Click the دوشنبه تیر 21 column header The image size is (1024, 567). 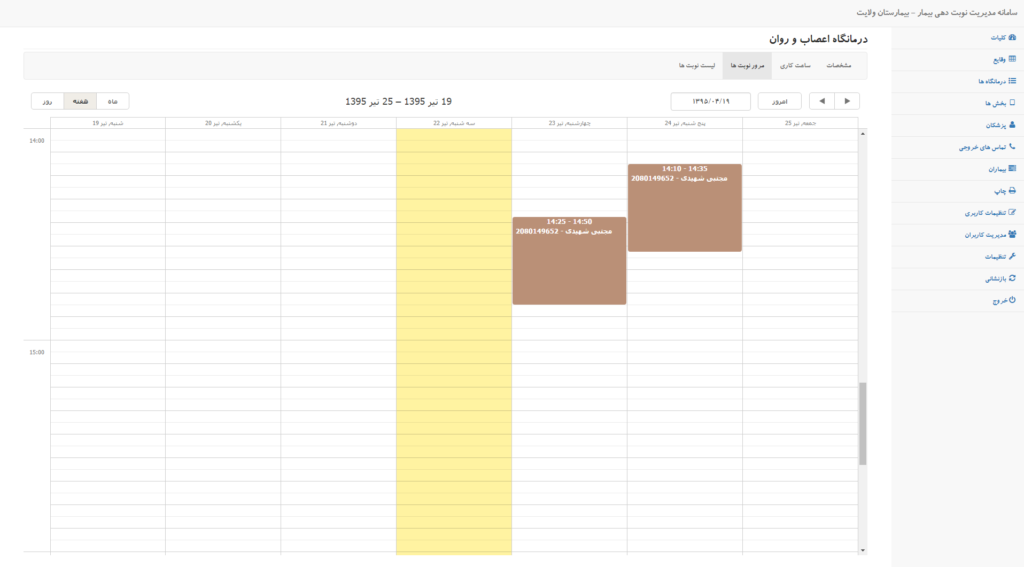click(338, 123)
